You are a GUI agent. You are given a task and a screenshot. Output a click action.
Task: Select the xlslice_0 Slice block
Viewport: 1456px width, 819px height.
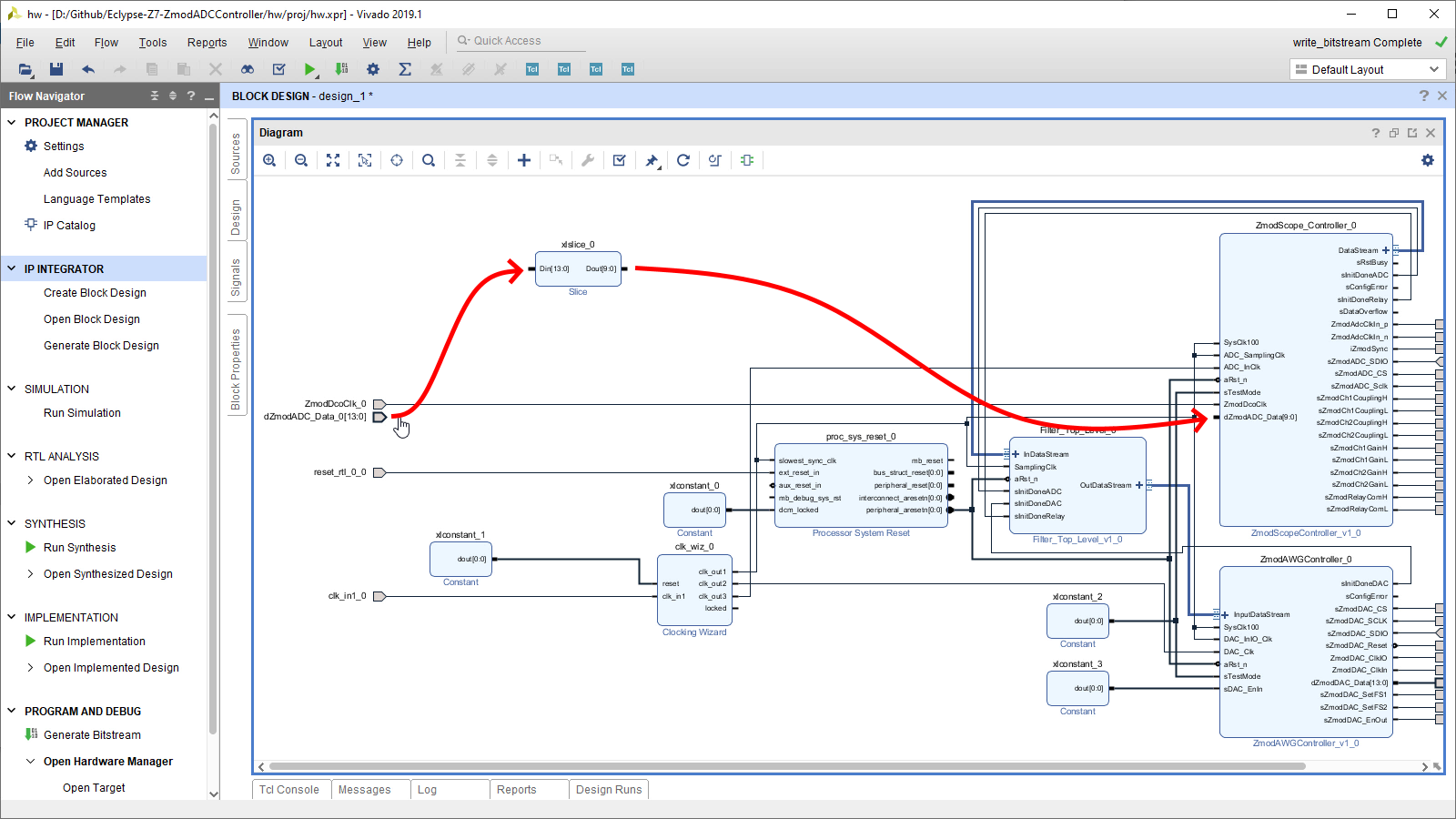[578, 268]
